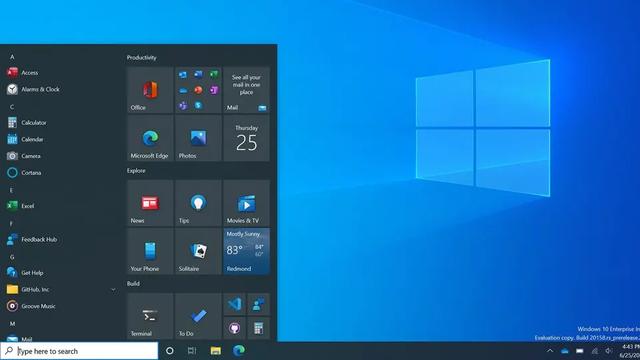
Task: Open the Your Phone tile
Action: [150, 251]
